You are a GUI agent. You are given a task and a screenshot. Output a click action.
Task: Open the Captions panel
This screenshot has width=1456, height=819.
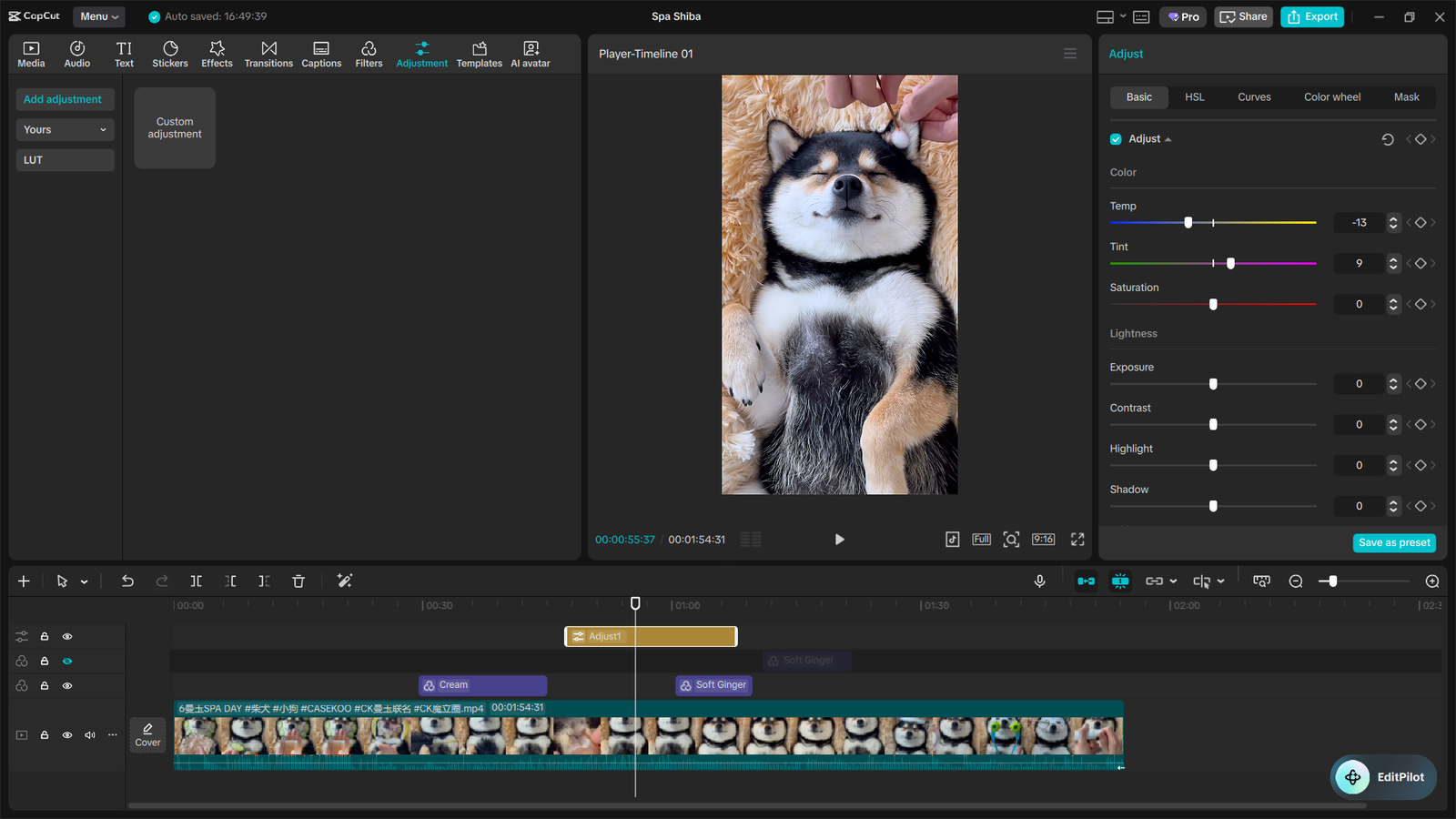tap(321, 53)
